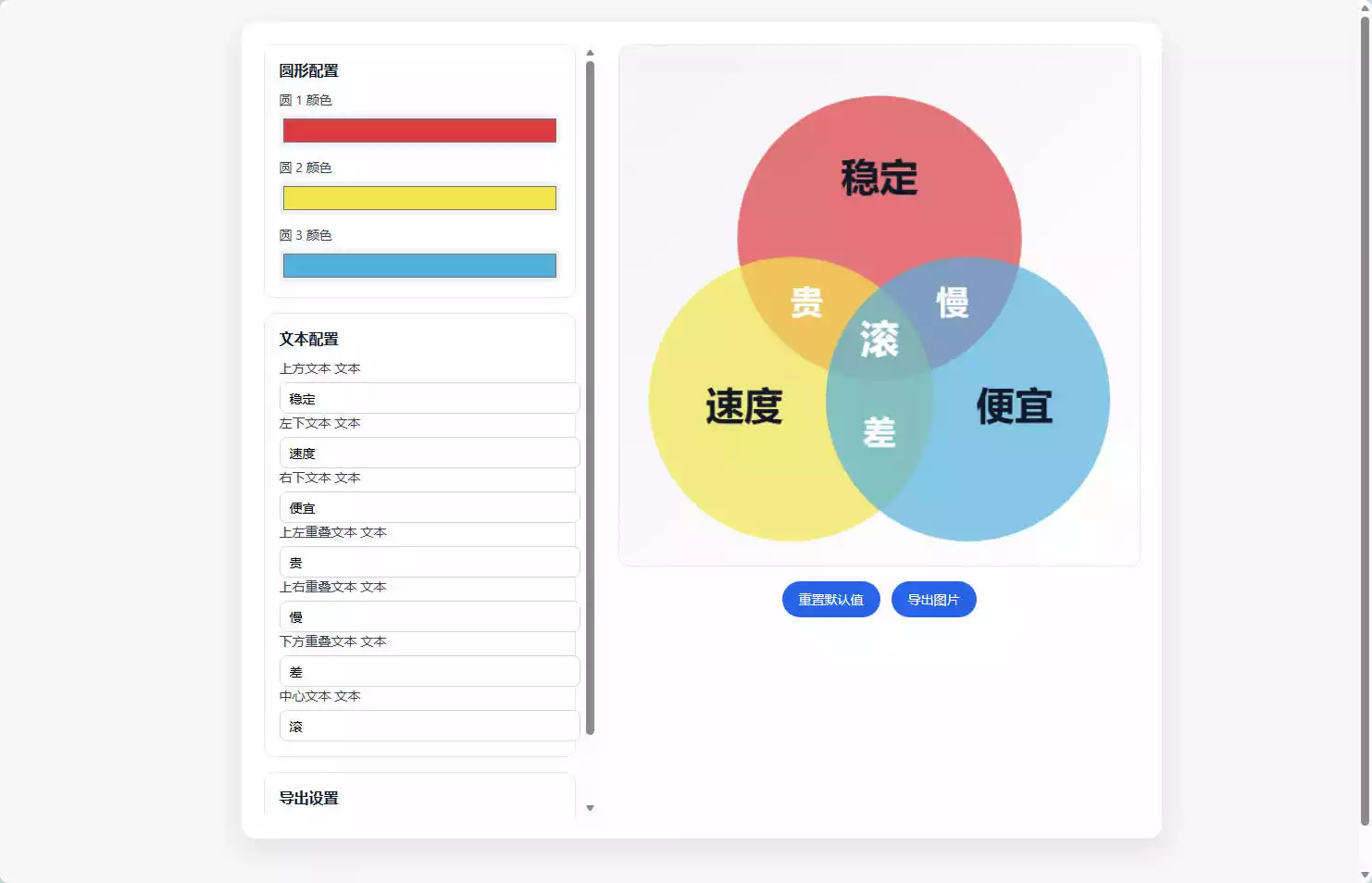Click the settings panel scrollbar thumb
This screenshot has height=883, width=1372.
590,398
